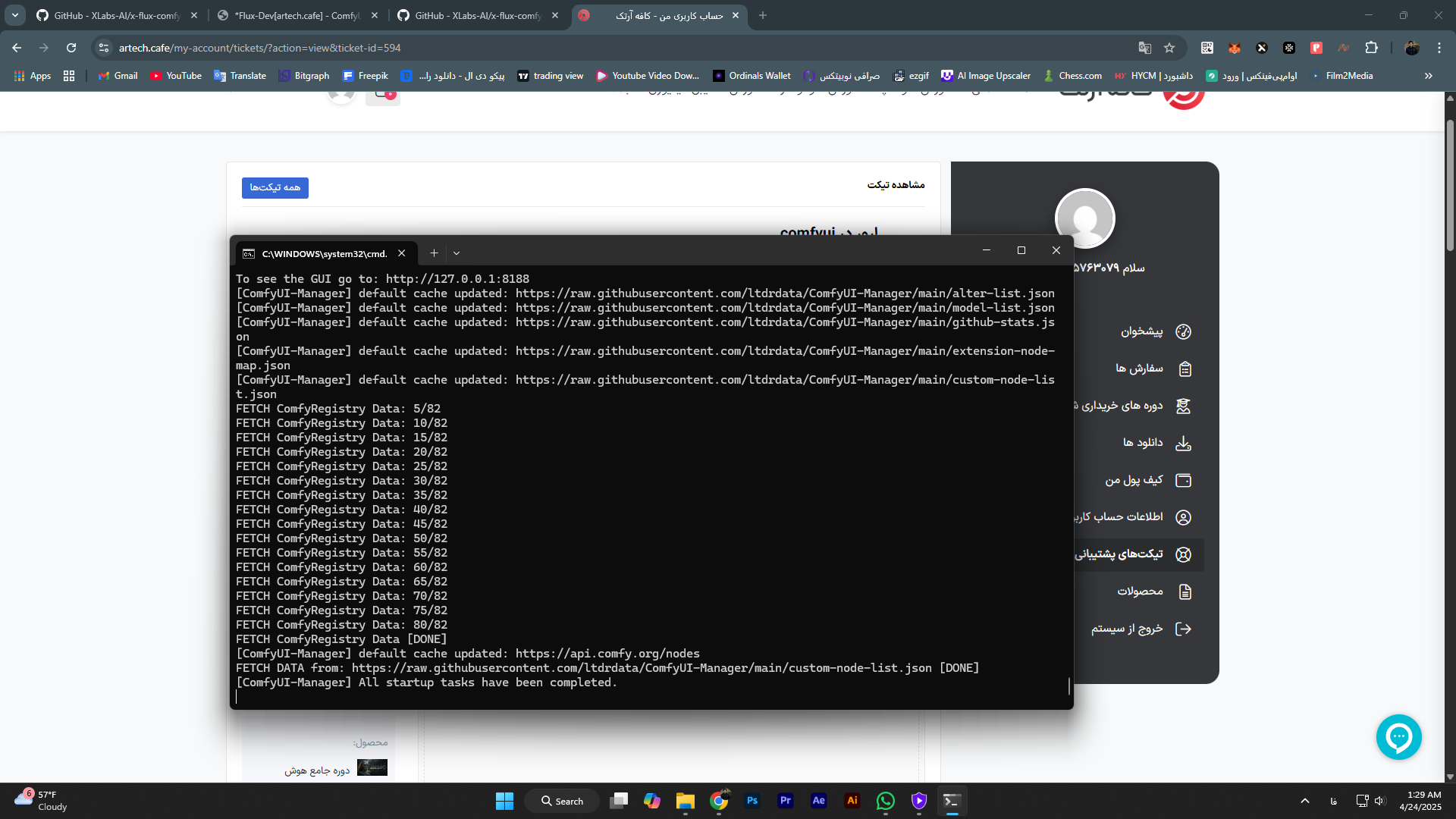This screenshot has width=1456, height=819.
Task: Expand Chrome's tab search chevron
Action: (14, 15)
